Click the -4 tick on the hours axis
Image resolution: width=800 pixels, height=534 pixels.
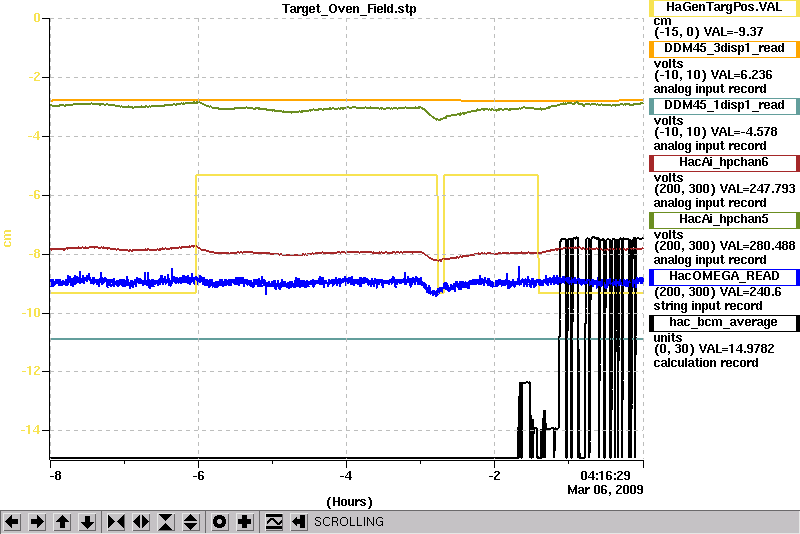click(346, 476)
